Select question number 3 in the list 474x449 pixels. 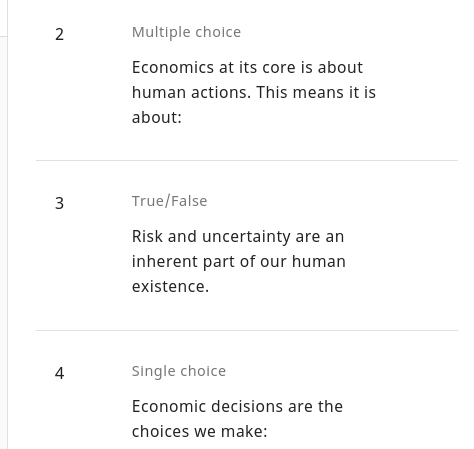[59, 203]
